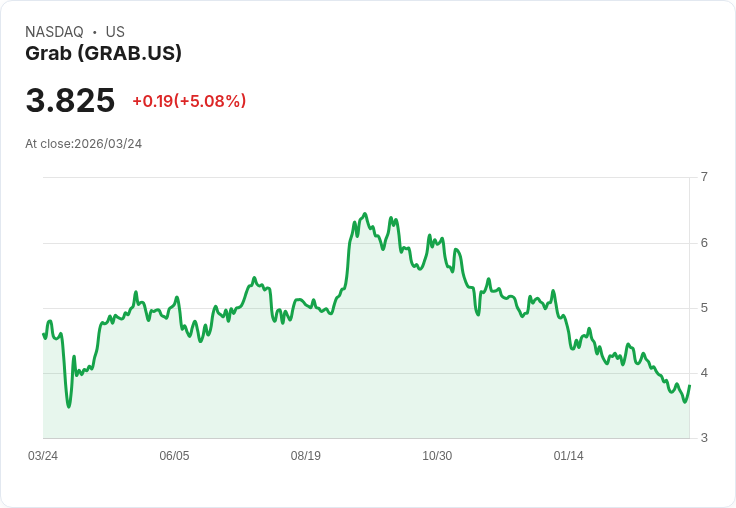Click the NASDAQ exchange label

[54, 32]
